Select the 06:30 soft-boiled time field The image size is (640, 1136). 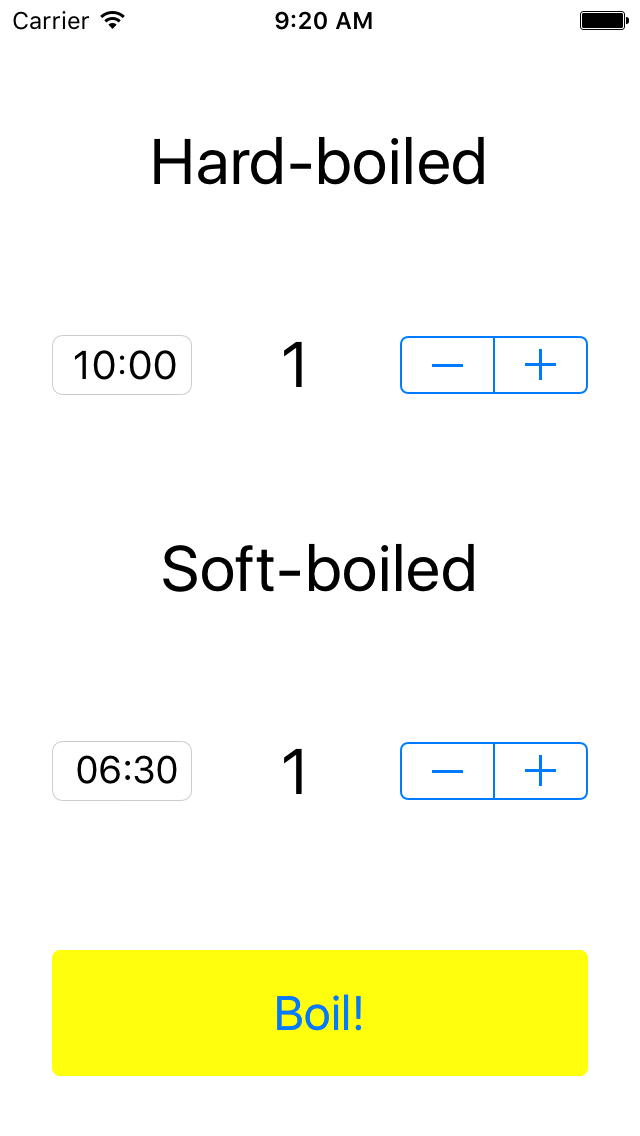pos(122,771)
